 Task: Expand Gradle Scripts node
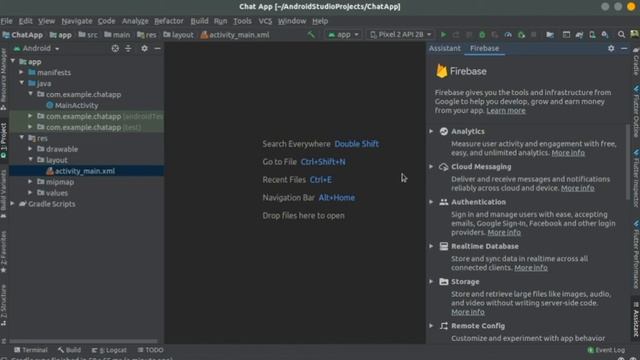[x=13, y=204]
